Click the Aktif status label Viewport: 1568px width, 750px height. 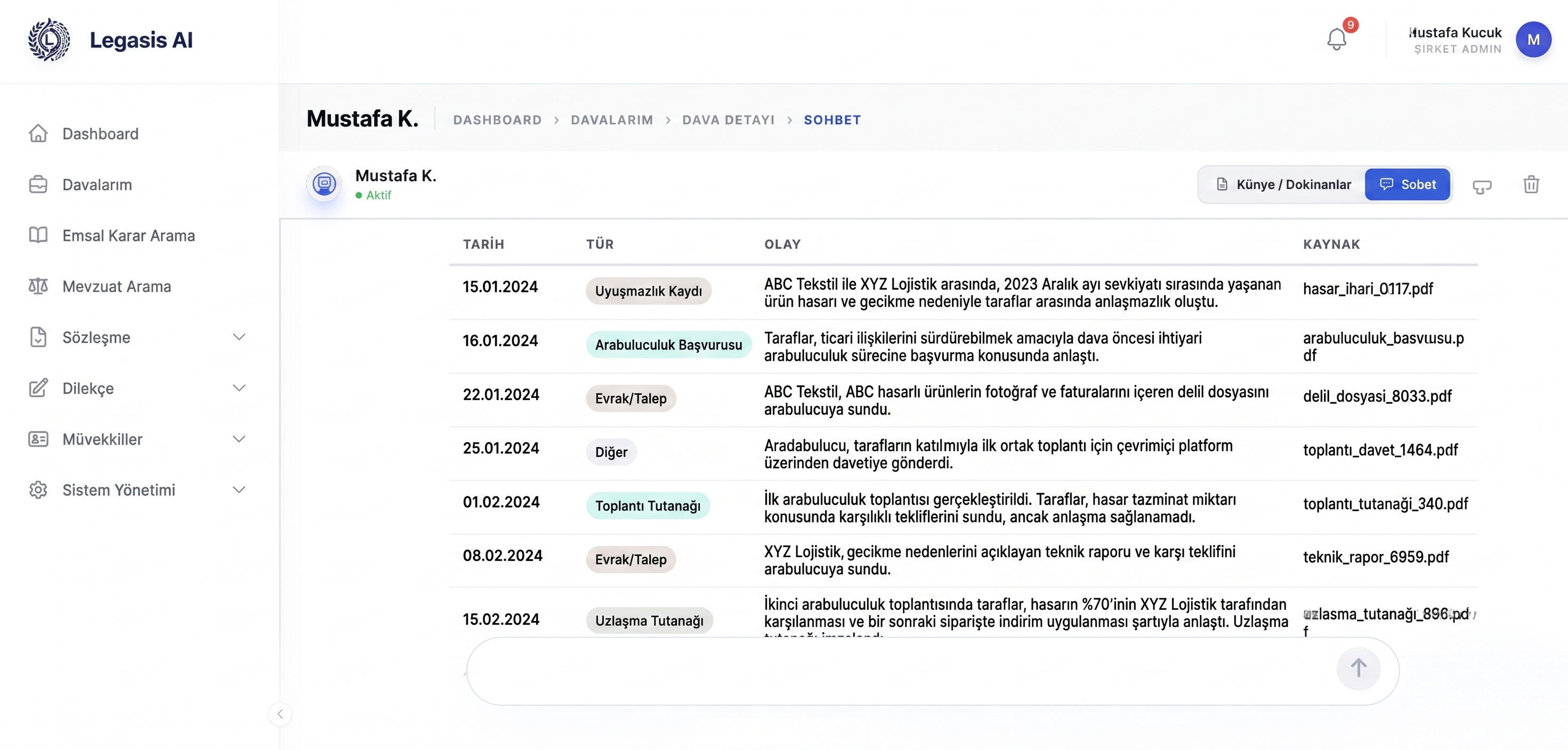tap(373, 195)
